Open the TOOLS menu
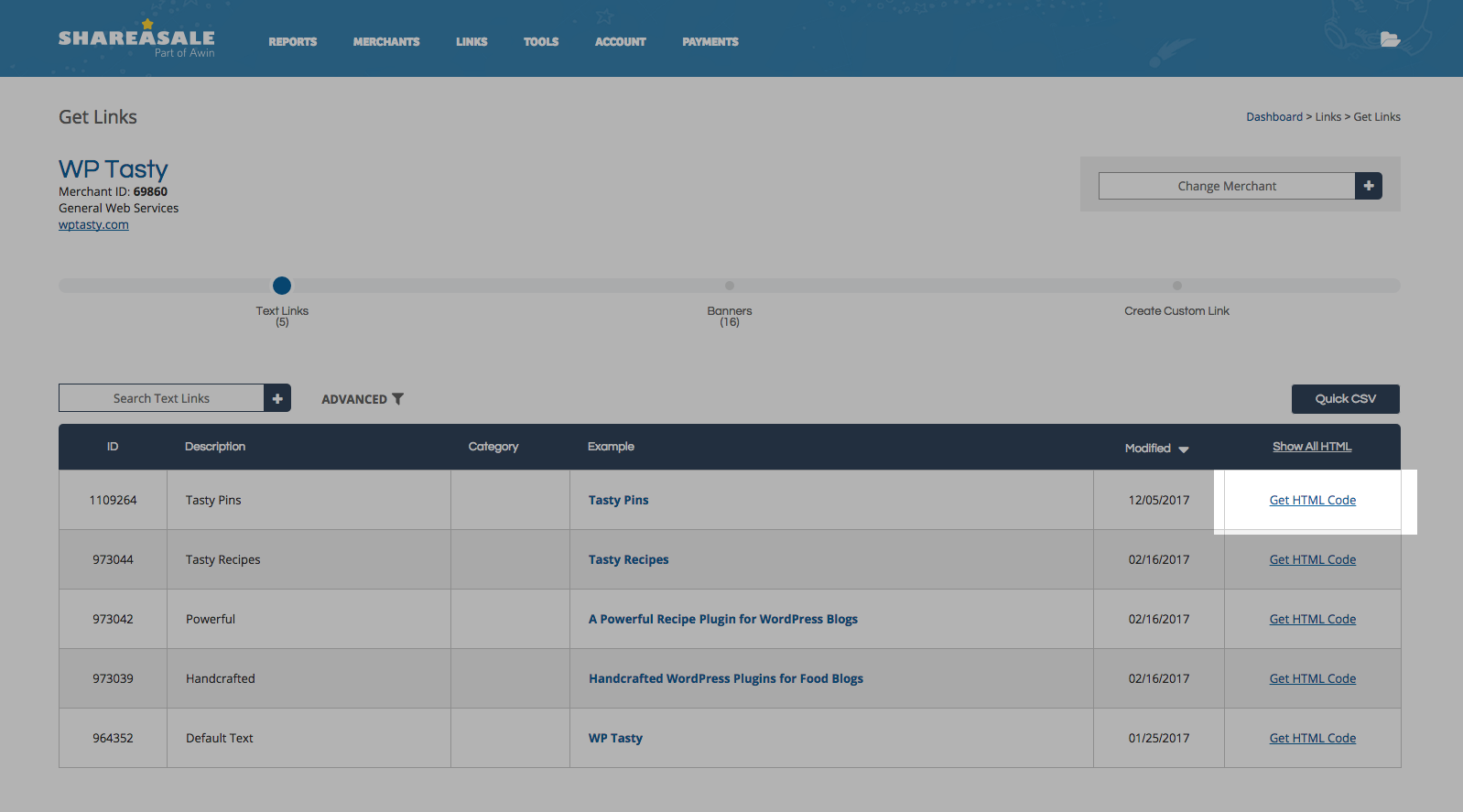This screenshot has width=1463, height=812. click(541, 42)
